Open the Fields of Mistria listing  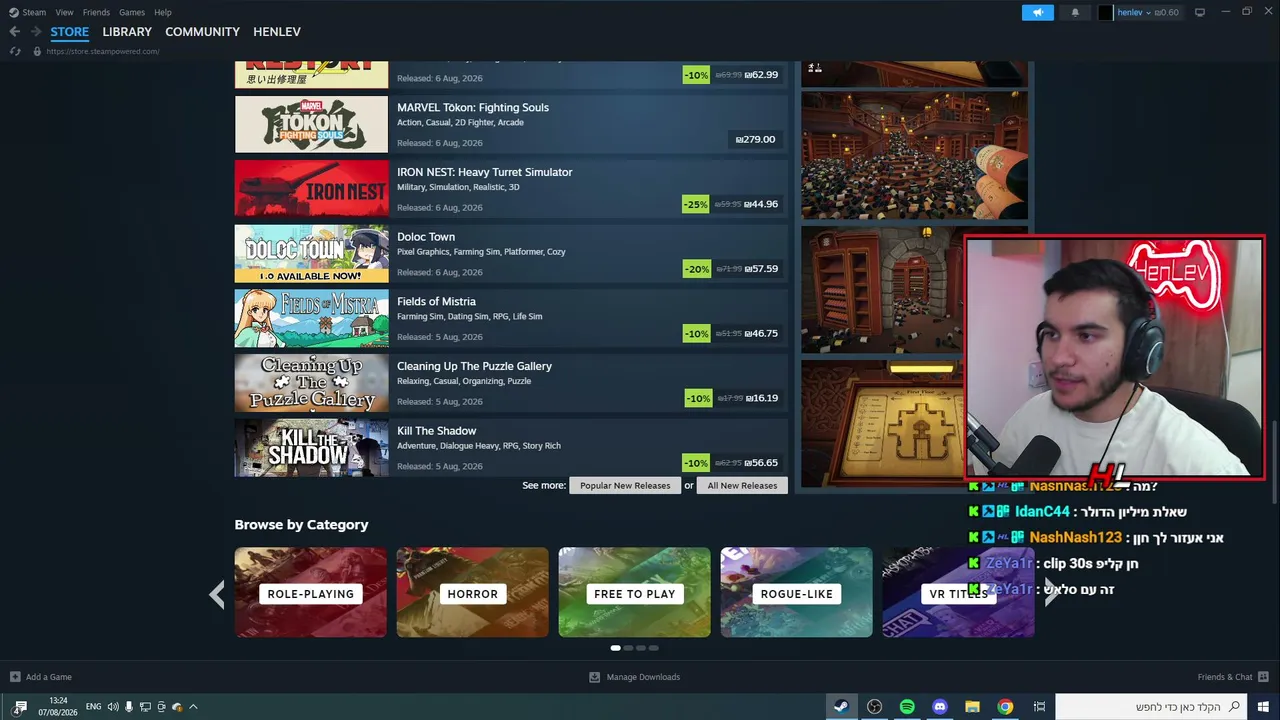[x=511, y=318]
